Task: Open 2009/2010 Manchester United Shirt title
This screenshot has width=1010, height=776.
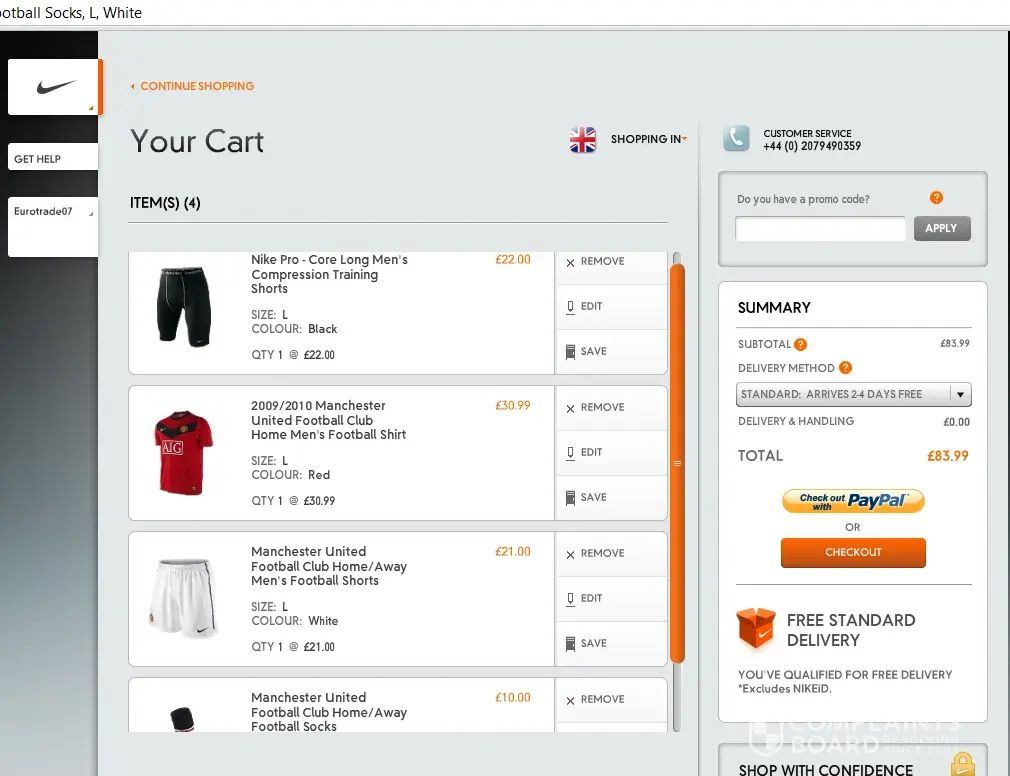Action: tap(329, 420)
